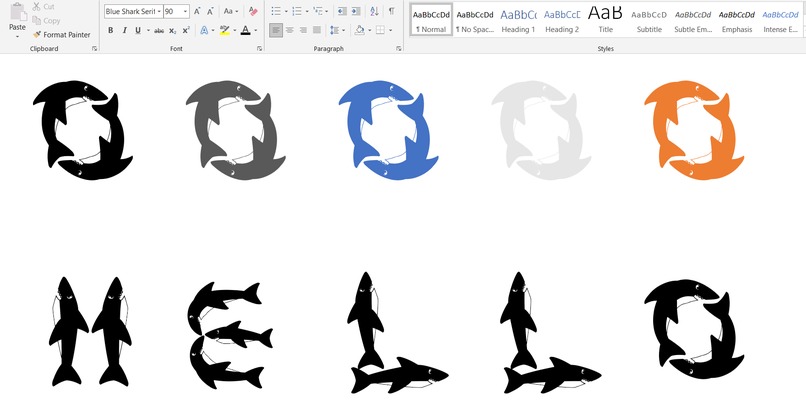Viewport: 806px width, 404px height.
Task: Apply the Intense Emphasis style
Action: pyautogui.click(x=780, y=19)
